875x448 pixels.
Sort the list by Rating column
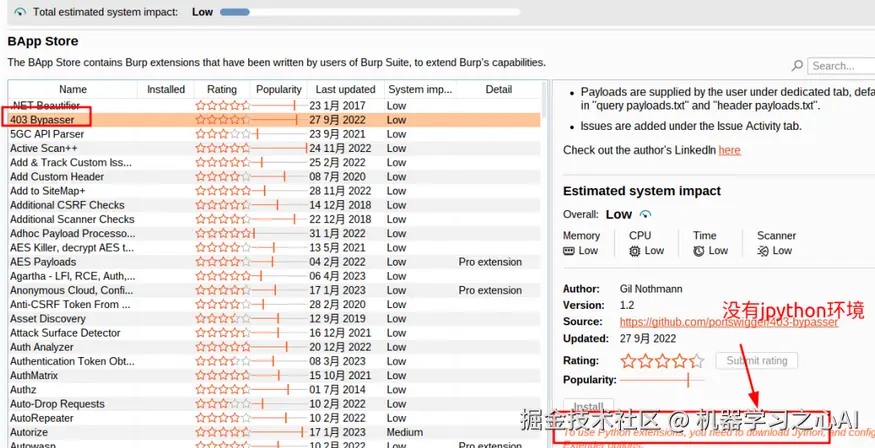(x=222, y=89)
